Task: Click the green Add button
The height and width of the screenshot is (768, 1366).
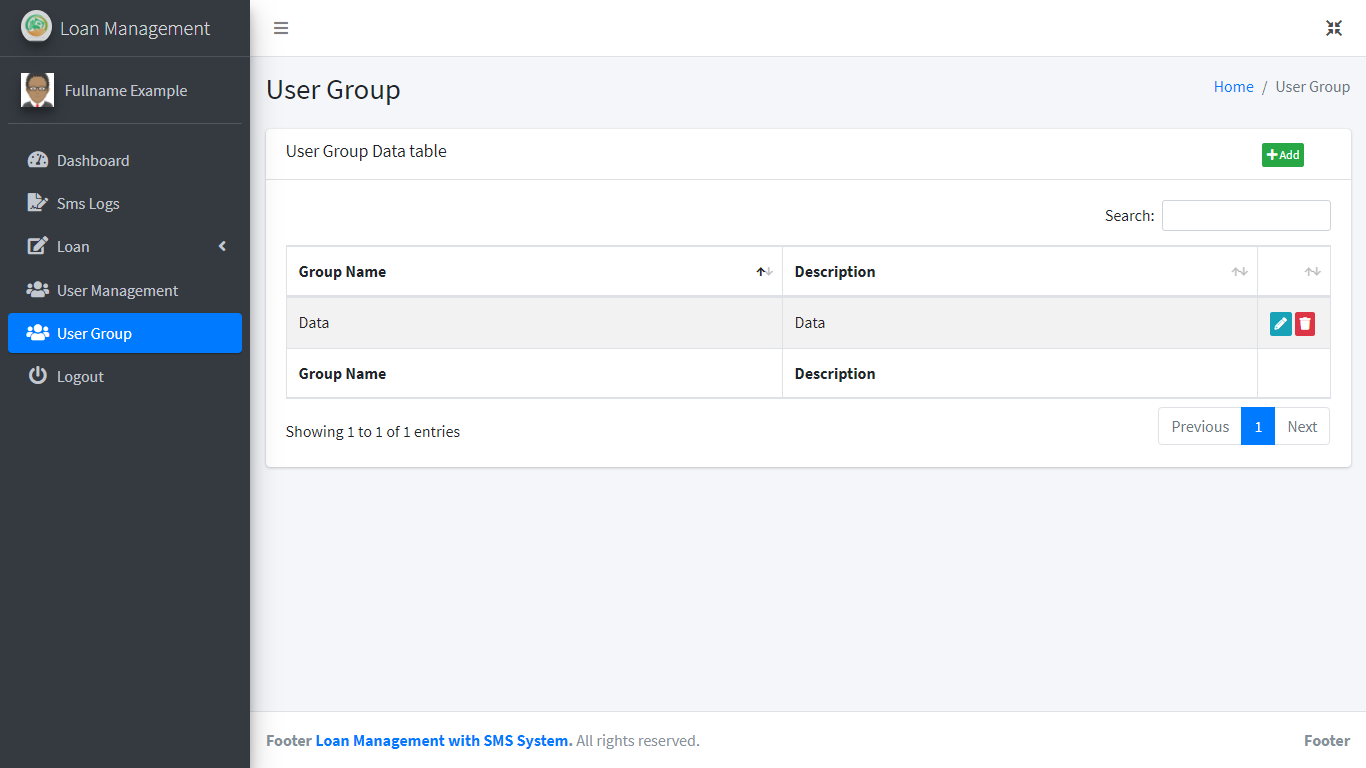Action: coord(1282,155)
